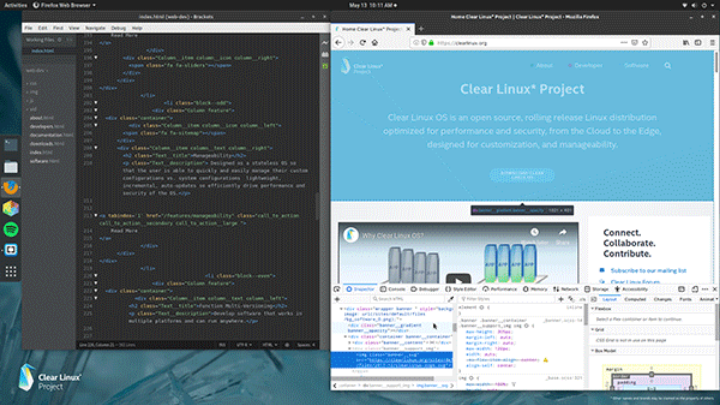Toggle pseudo-class panel icon in Rules

[571, 299]
